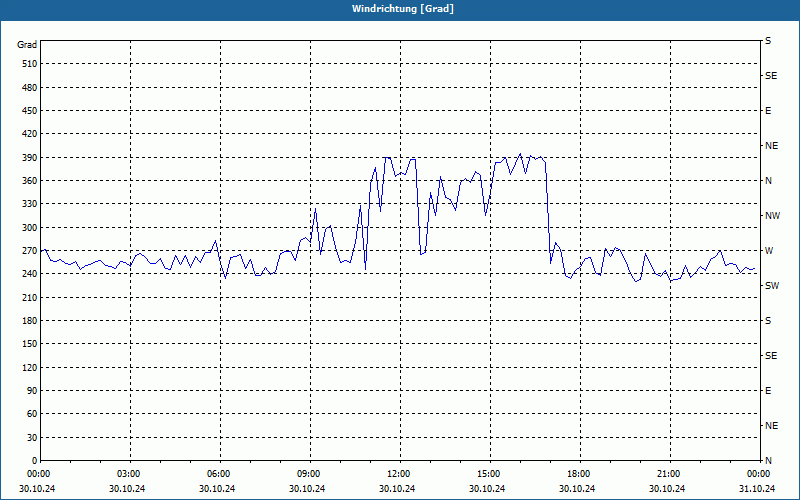
Task: Click the chart title 'Windrichtung [Grad]'
Action: coord(403,9)
